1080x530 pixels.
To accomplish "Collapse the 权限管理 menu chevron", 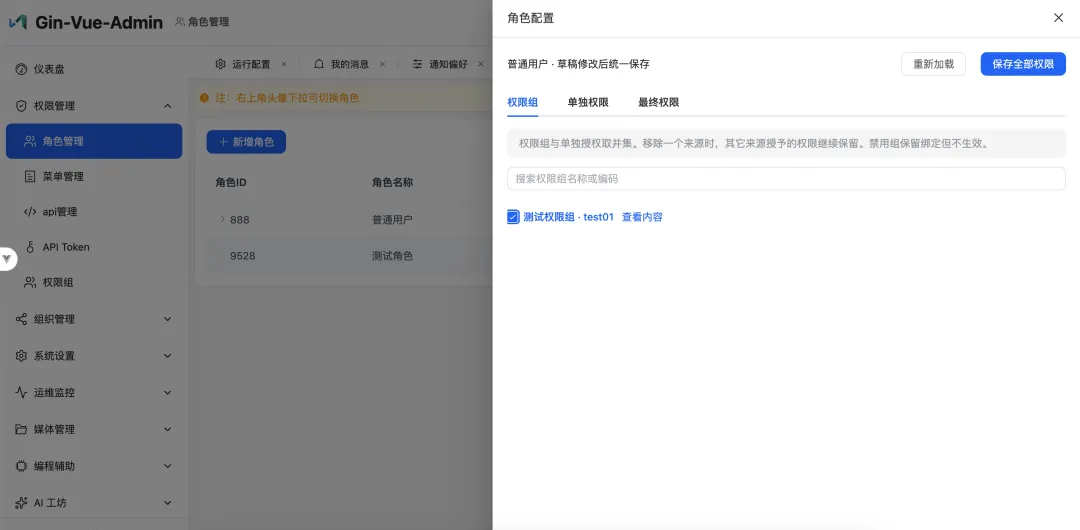I will point(167,105).
